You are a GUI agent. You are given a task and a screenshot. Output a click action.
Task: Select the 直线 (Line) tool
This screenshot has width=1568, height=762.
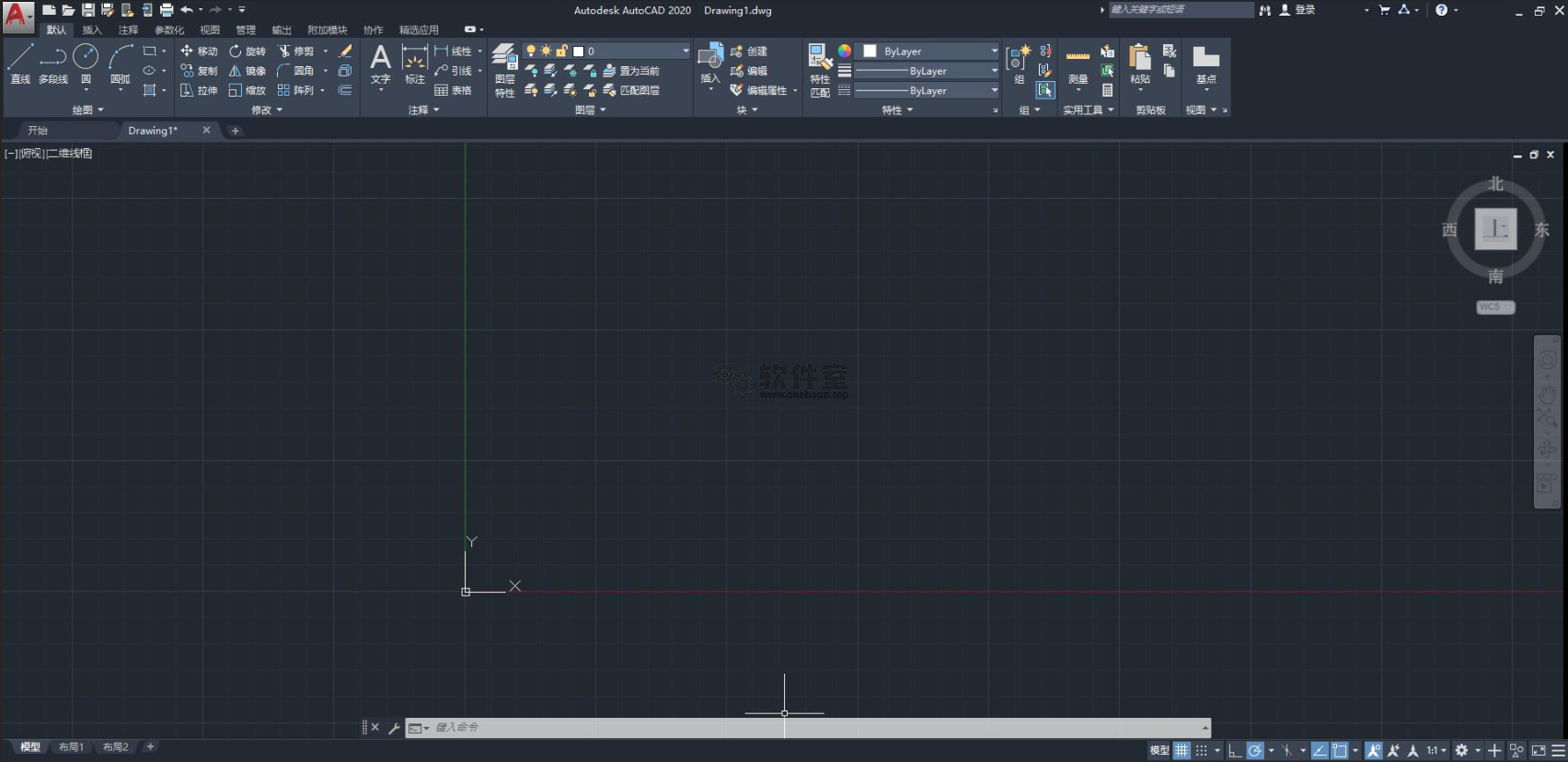pos(20,63)
